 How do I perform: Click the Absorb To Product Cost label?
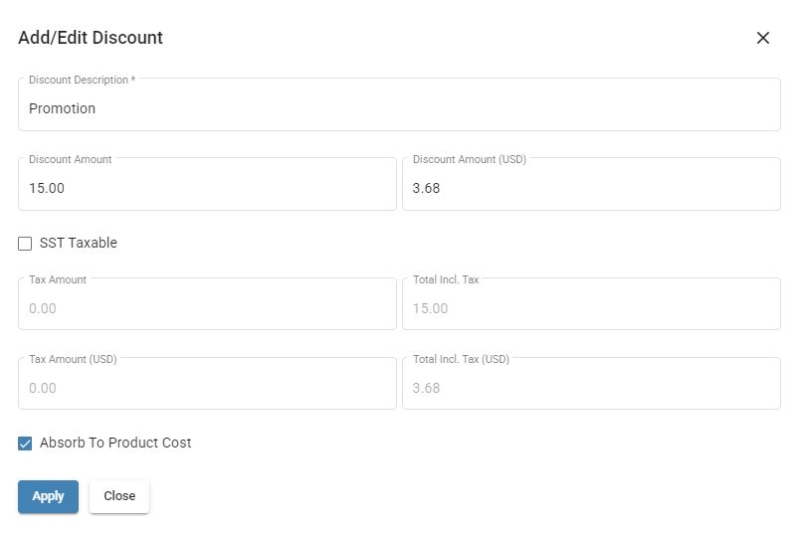pyautogui.click(x=116, y=443)
